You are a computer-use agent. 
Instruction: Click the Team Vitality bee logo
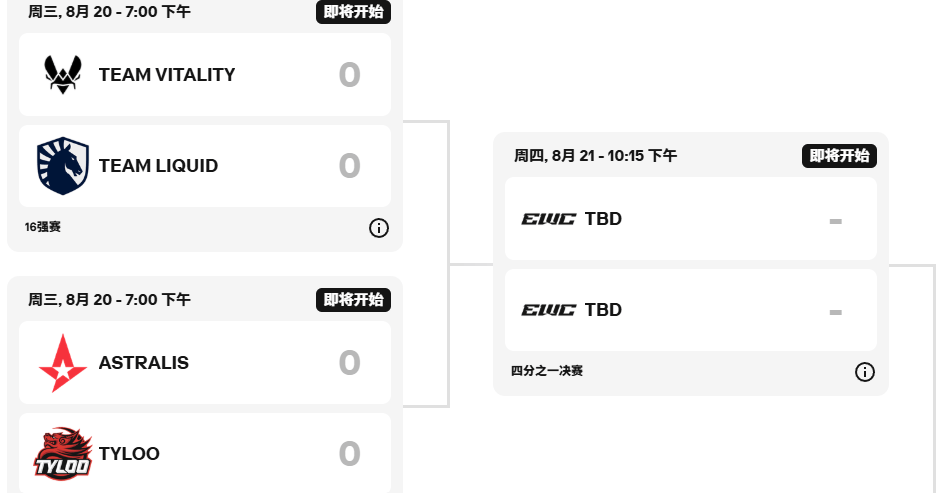pyautogui.click(x=62, y=74)
